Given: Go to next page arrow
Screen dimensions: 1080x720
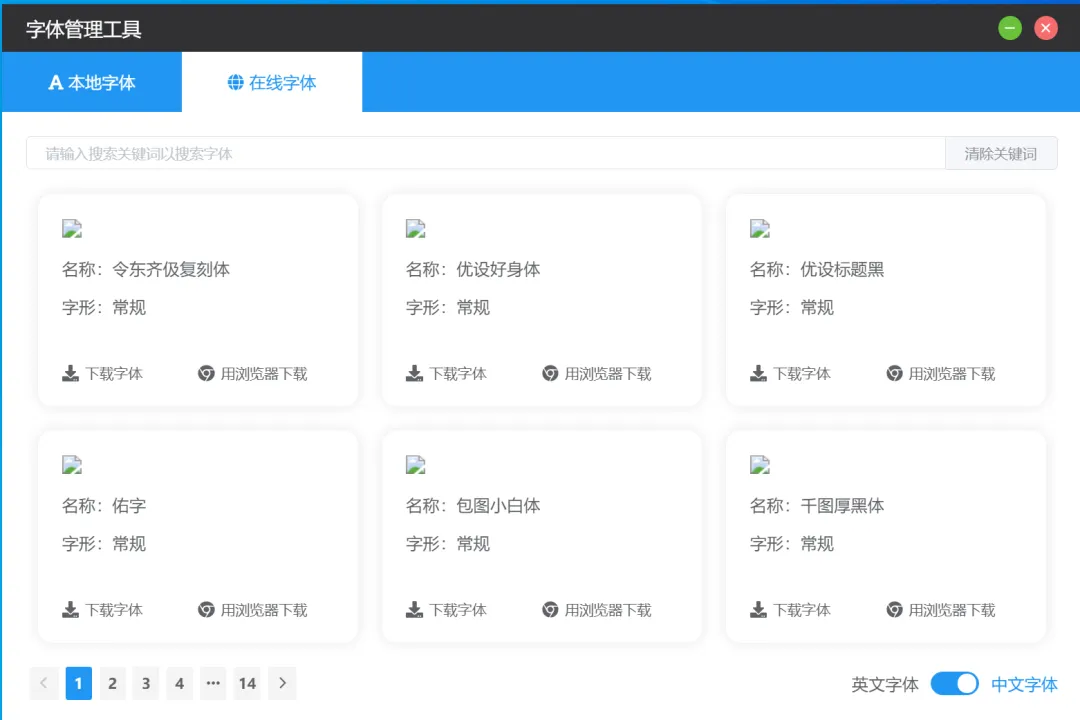Looking at the screenshot, I should [x=282, y=683].
